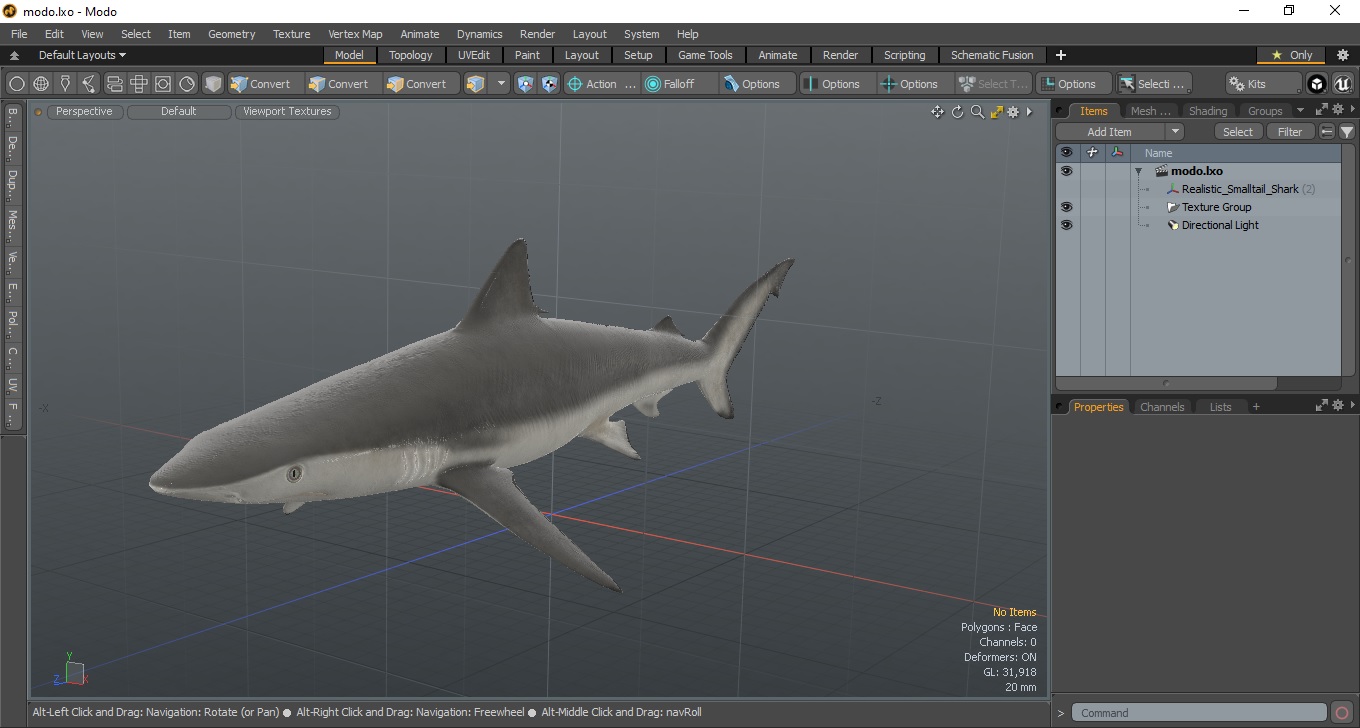Click the circle-in-square icon in the toolbar
The width and height of the screenshot is (1360, 728).
coord(163,84)
